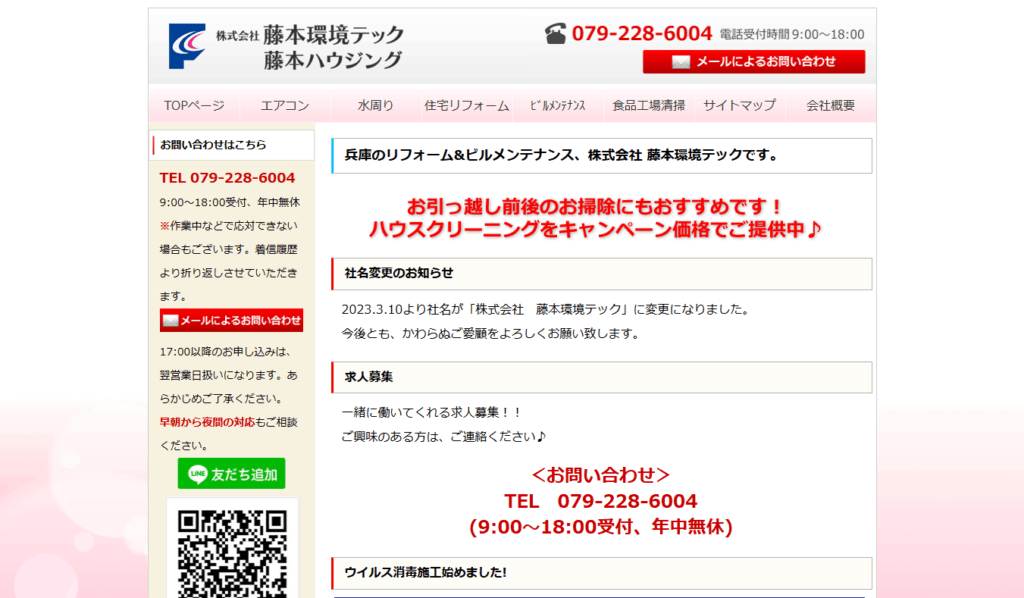Select 水周り from the navigation menu
This screenshot has width=1024, height=598.
pyautogui.click(x=374, y=104)
